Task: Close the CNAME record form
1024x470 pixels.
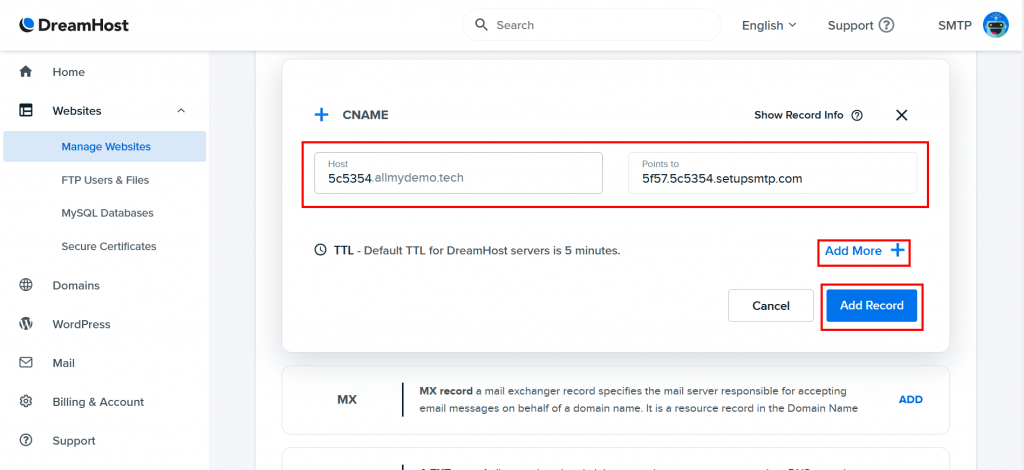Action: pyautogui.click(x=902, y=116)
